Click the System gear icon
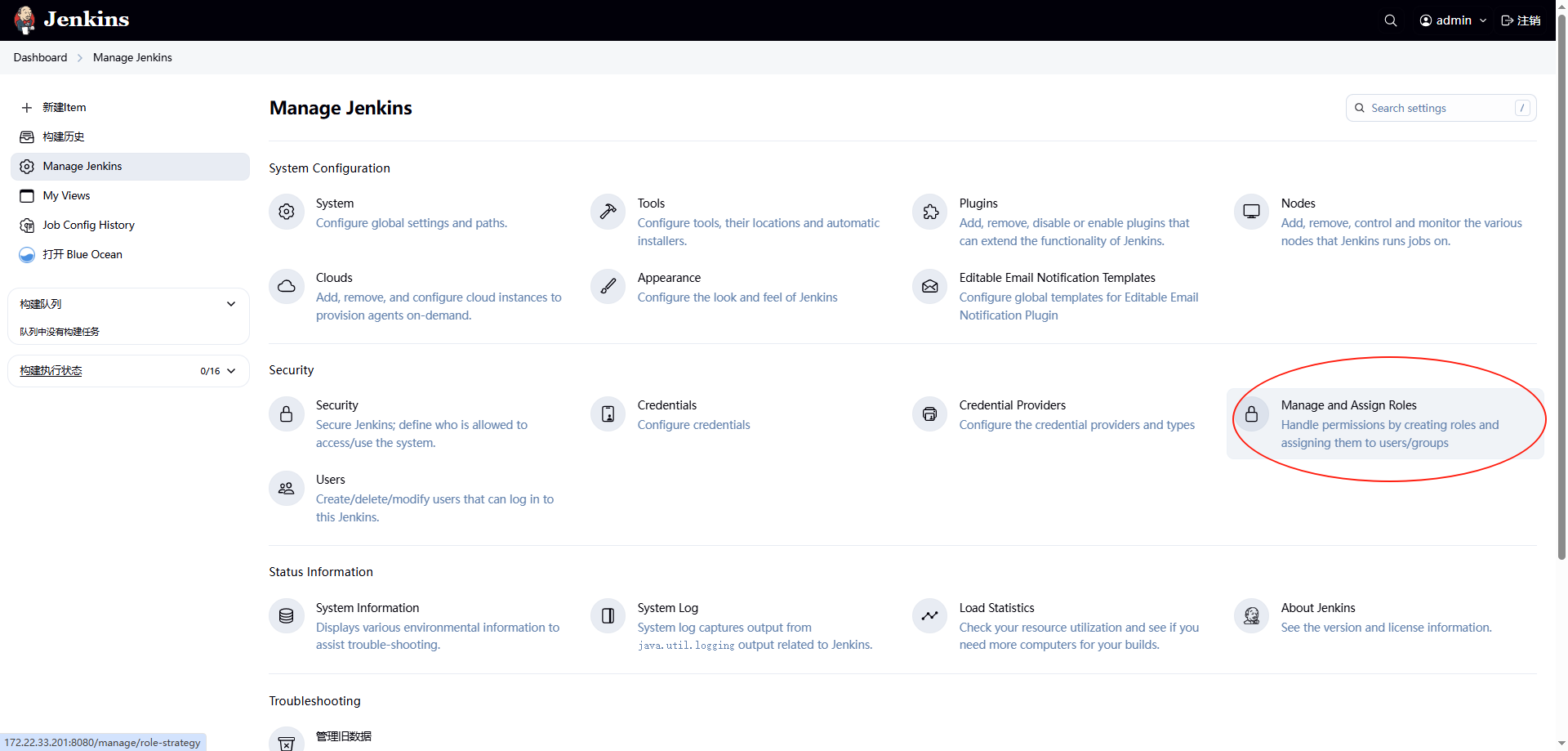The width and height of the screenshot is (1568, 751). [286, 212]
